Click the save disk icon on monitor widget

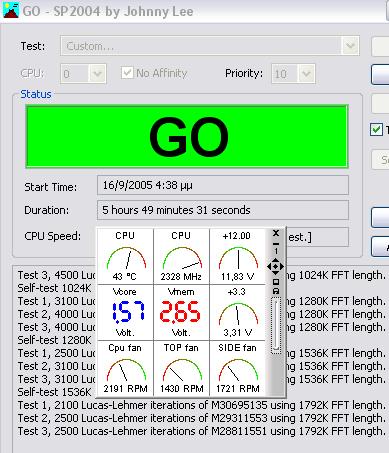276,291
